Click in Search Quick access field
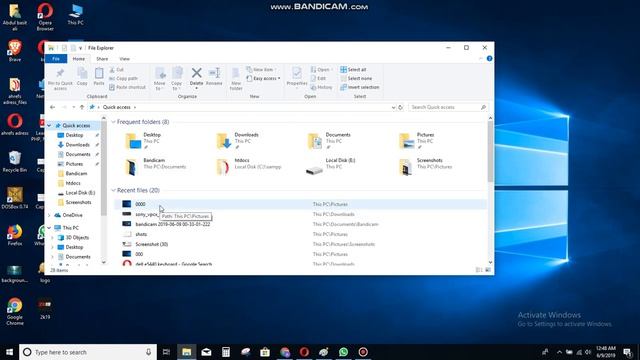The image size is (640, 360). (448, 107)
